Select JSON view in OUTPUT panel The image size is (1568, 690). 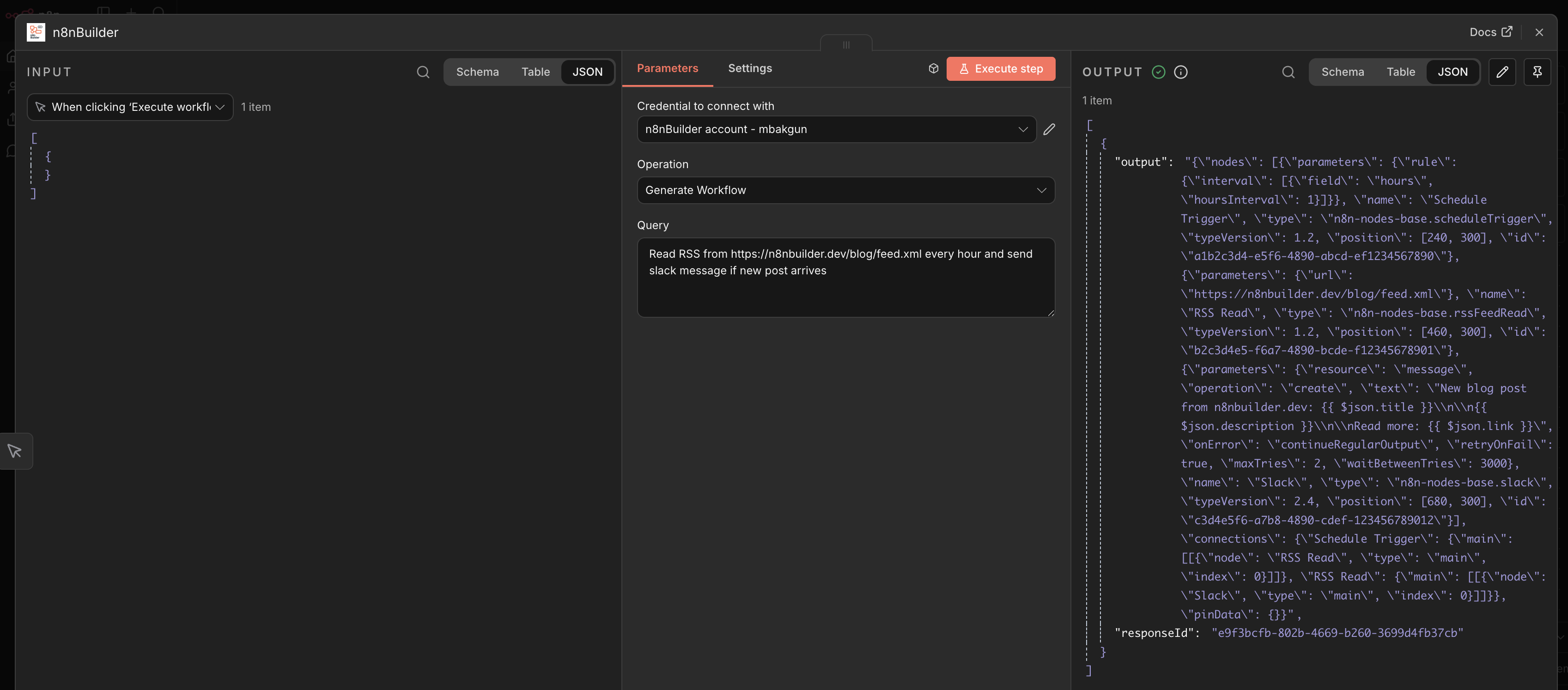[x=1453, y=72]
